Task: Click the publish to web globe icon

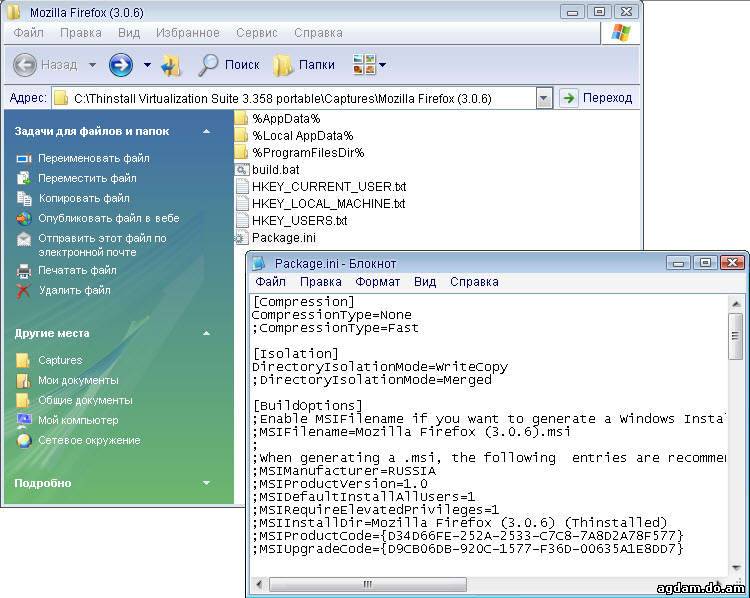Action: tap(24, 218)
